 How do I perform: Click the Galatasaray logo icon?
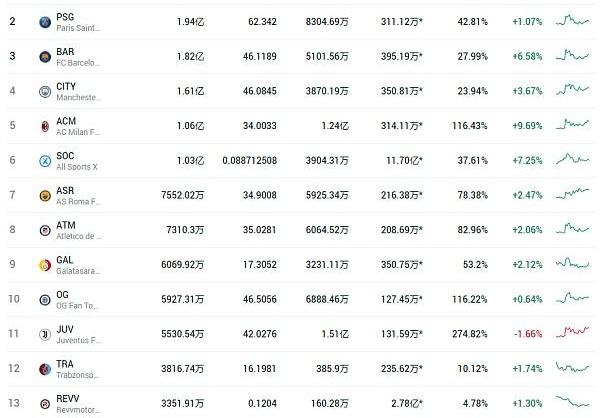coord(45,265)
